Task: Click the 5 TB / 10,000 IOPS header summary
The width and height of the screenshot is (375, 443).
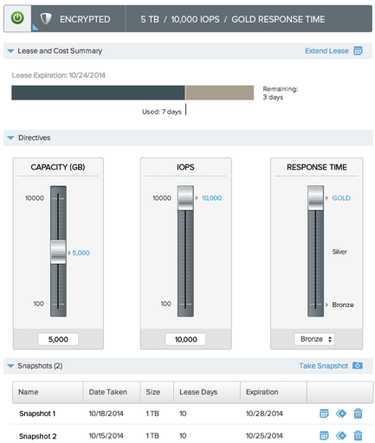Action: coord(232,19)
